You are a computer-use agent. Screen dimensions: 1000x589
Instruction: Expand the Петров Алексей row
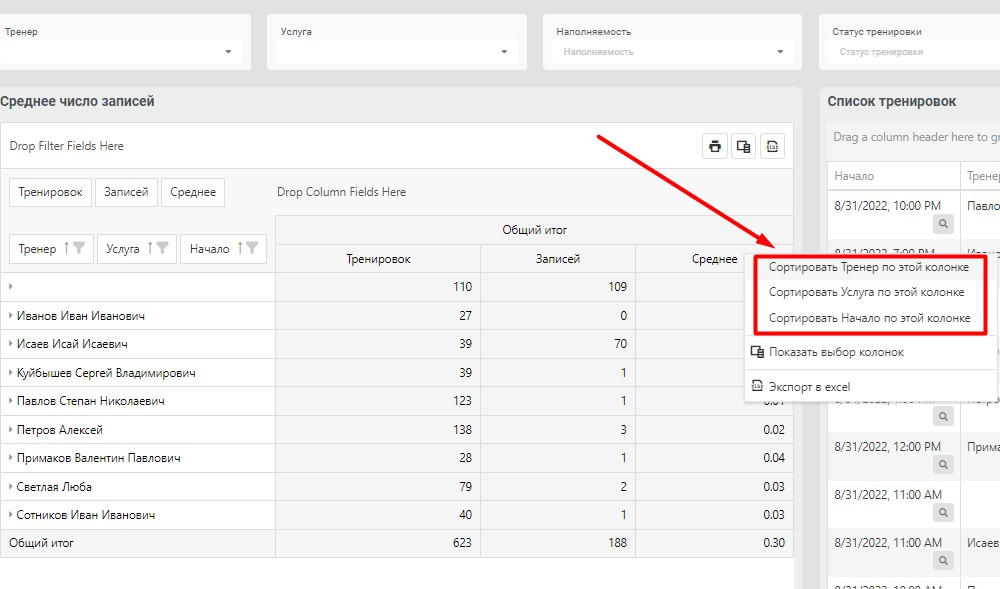(x=10, y=430)
